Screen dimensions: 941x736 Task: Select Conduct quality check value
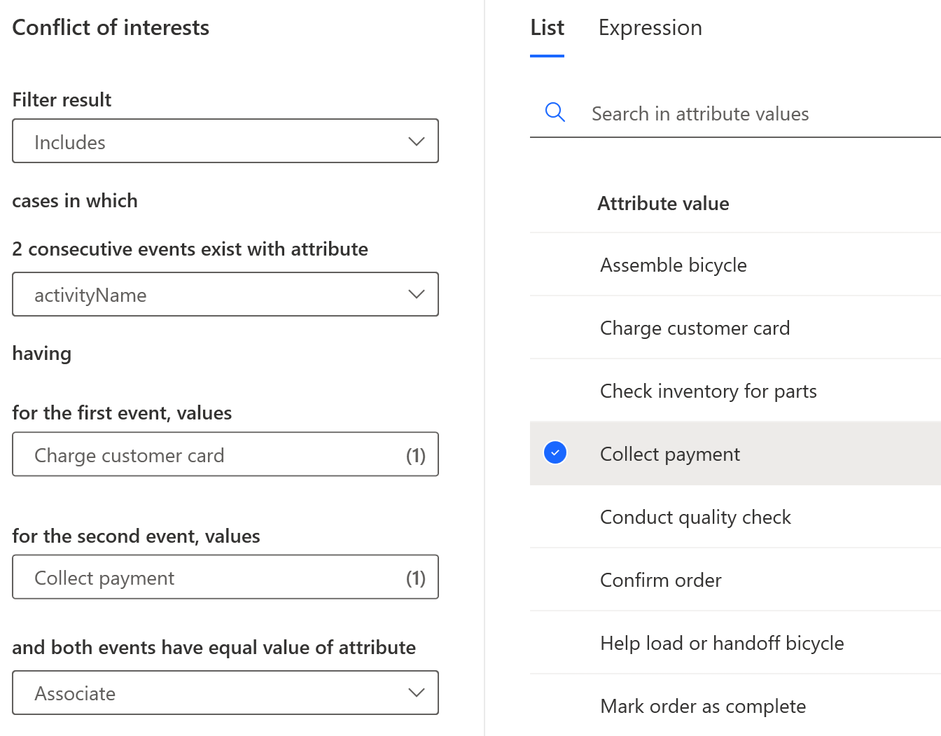[695, 517]
